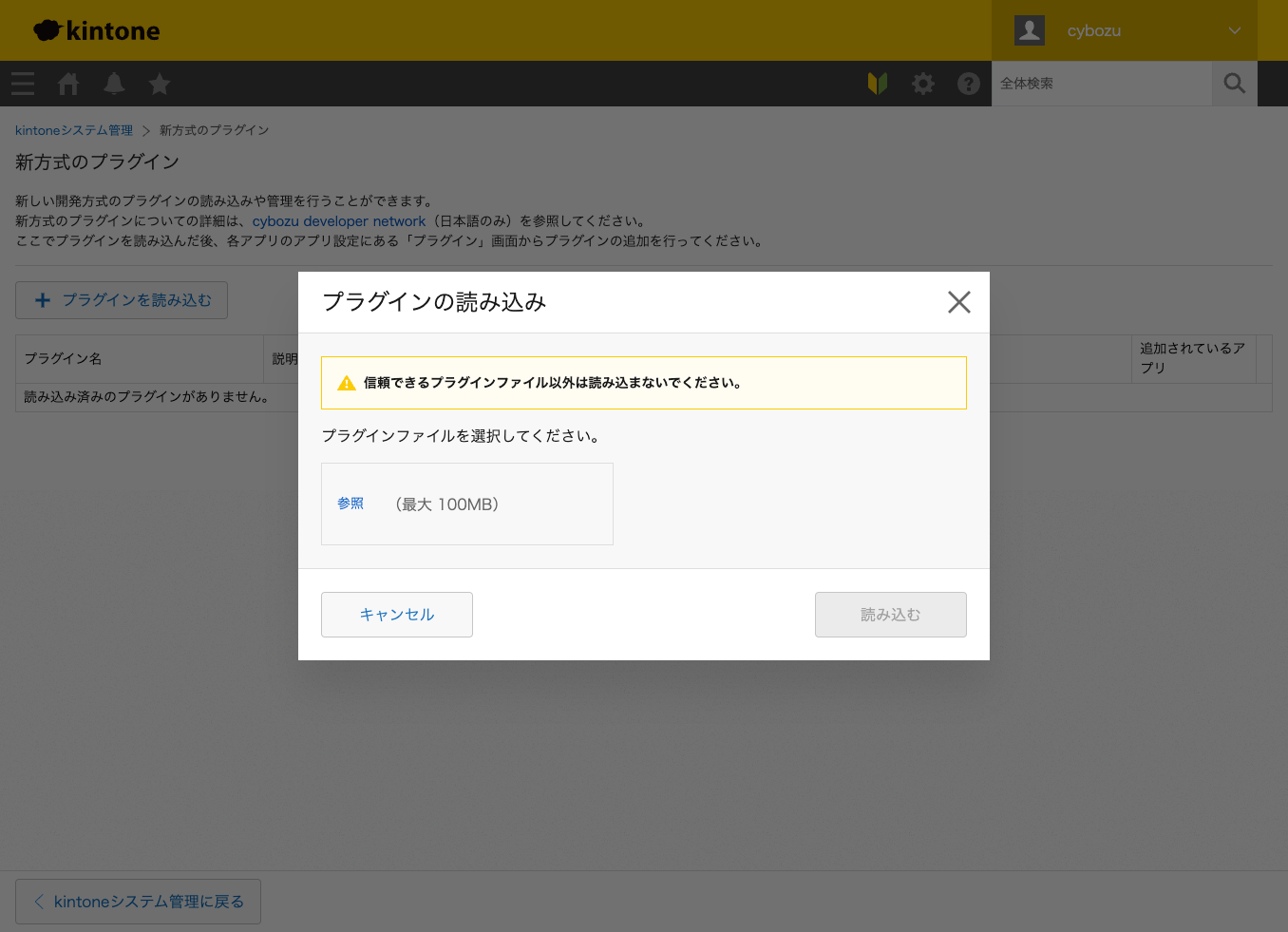
Task: Open the favorites star icon
Action: click(x=160, y=84)
